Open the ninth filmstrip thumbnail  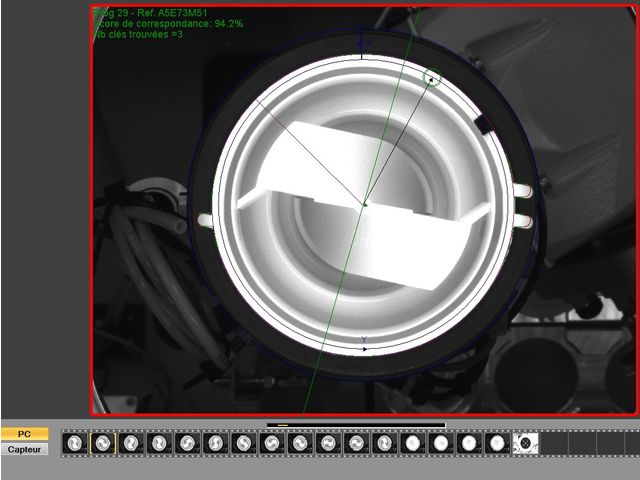(x=298, y=443)
